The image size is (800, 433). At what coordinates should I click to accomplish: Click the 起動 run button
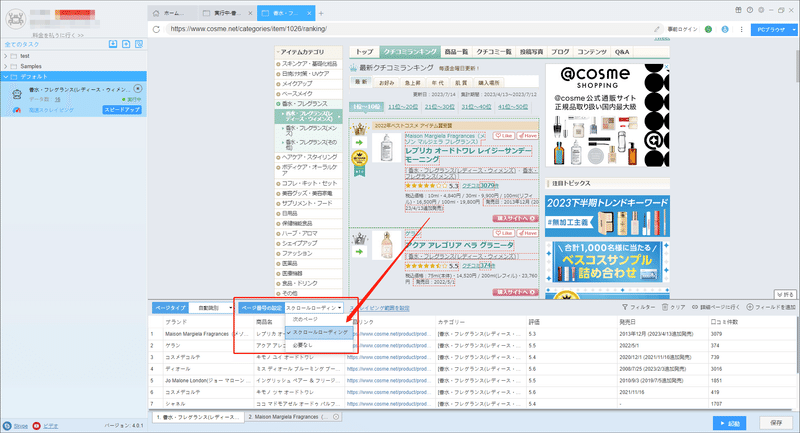(x=730, y=423)
